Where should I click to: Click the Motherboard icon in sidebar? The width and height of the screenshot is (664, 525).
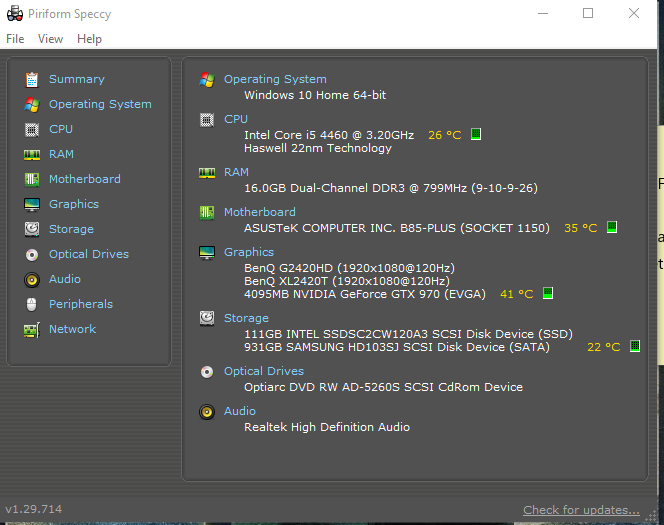32,180
